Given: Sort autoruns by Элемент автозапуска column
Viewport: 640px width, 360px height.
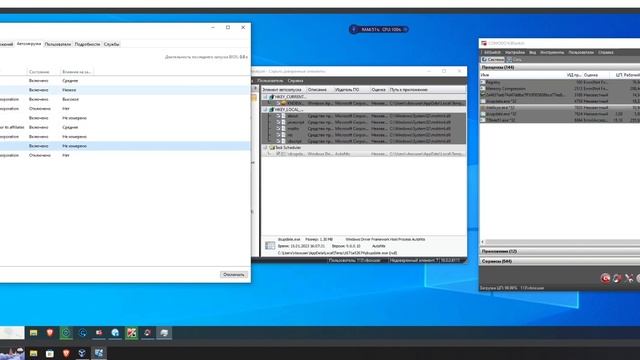Looking at the screenshot, I should click(x=283, y=90).
